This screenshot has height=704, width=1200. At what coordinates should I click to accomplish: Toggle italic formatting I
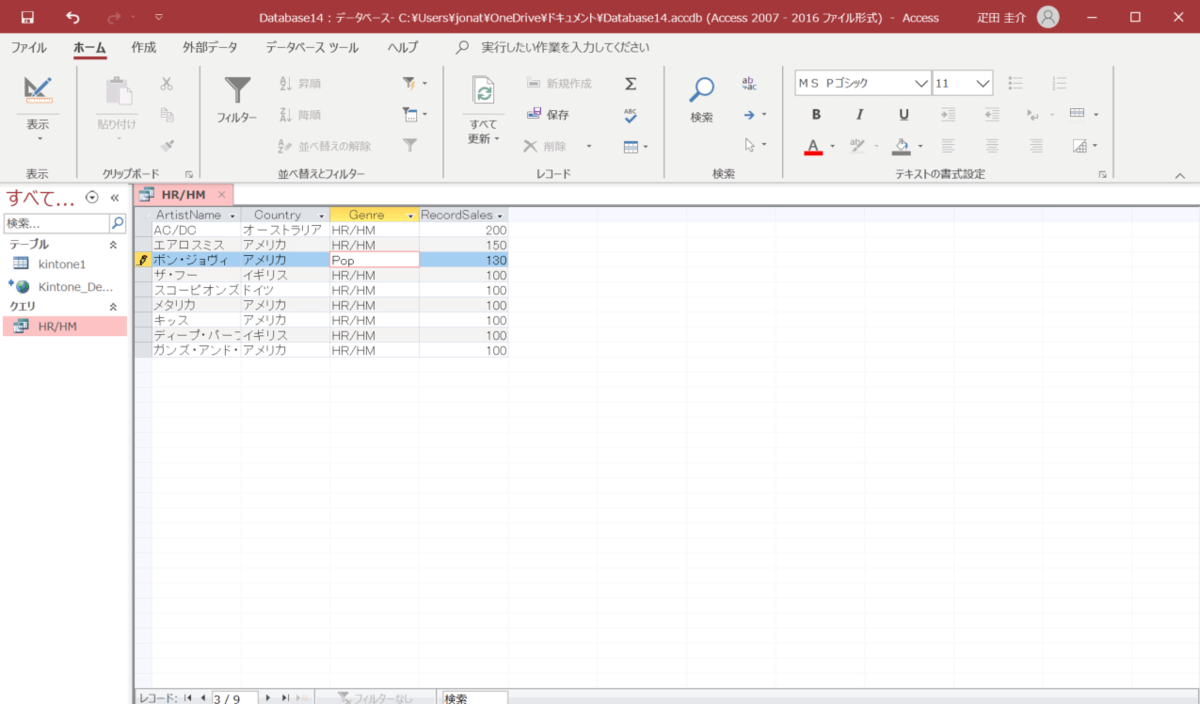click(x=859, y=115)
